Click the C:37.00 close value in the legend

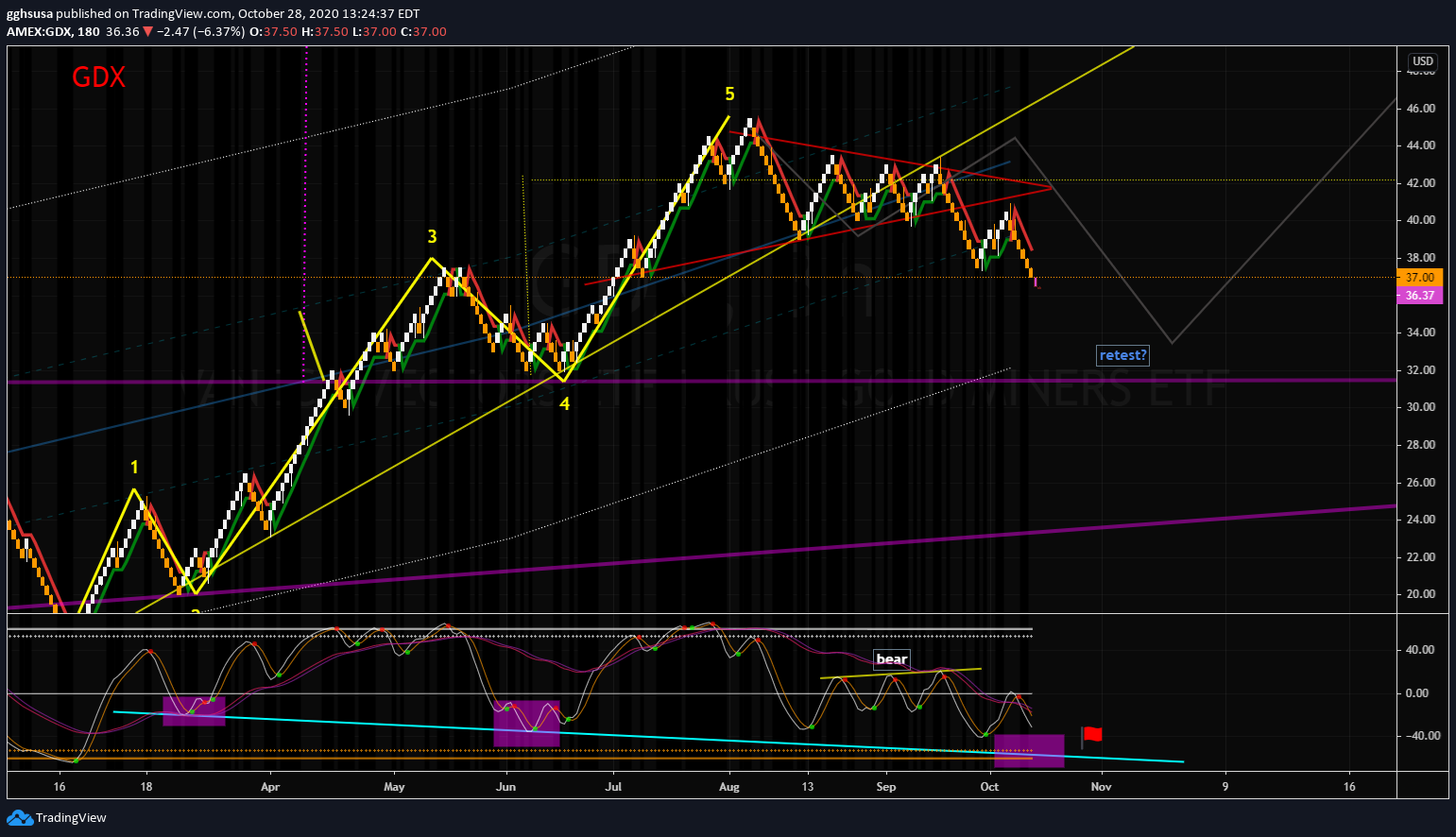coord(423,31)
